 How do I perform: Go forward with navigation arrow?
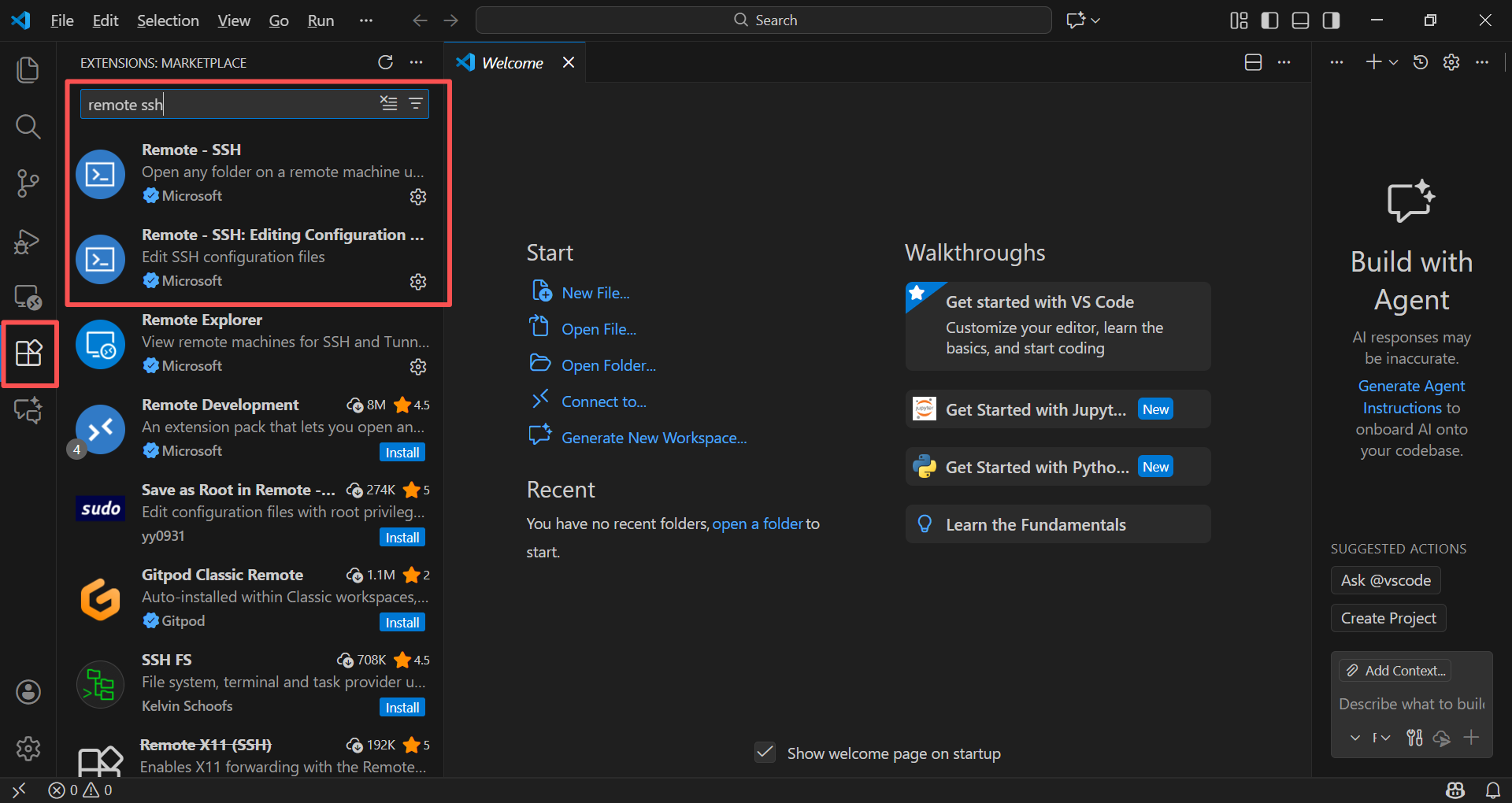click(x=451, y=20)
